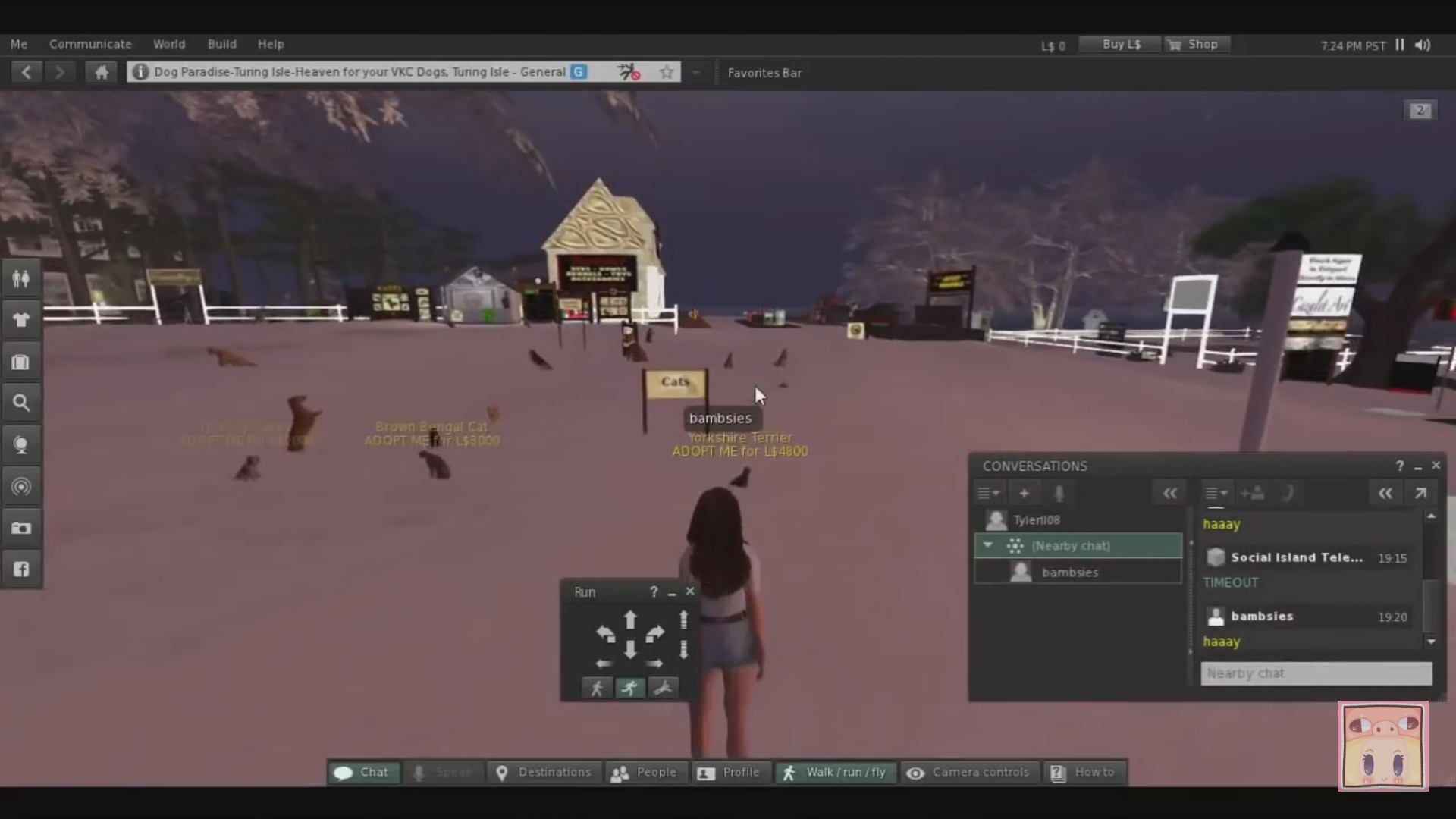Click the Home button in navigation bar
This screenshot has height=819, width=1456.
(x=102, y=72)
